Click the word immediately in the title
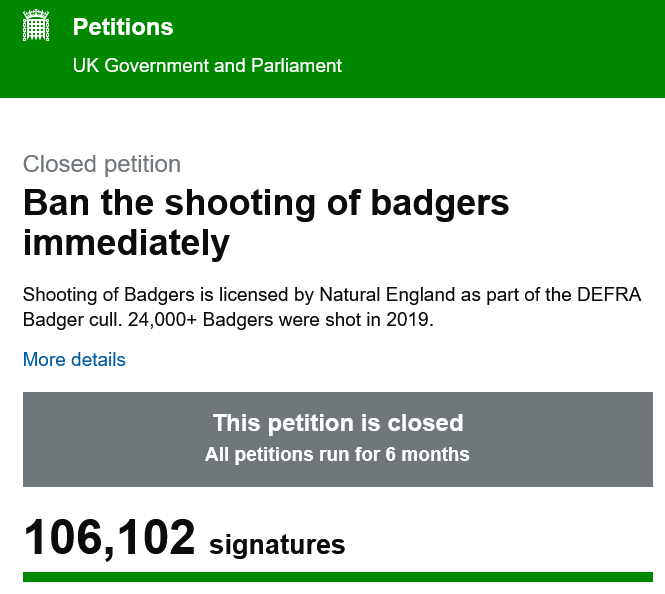665x594 pixels. pos(126,242)
